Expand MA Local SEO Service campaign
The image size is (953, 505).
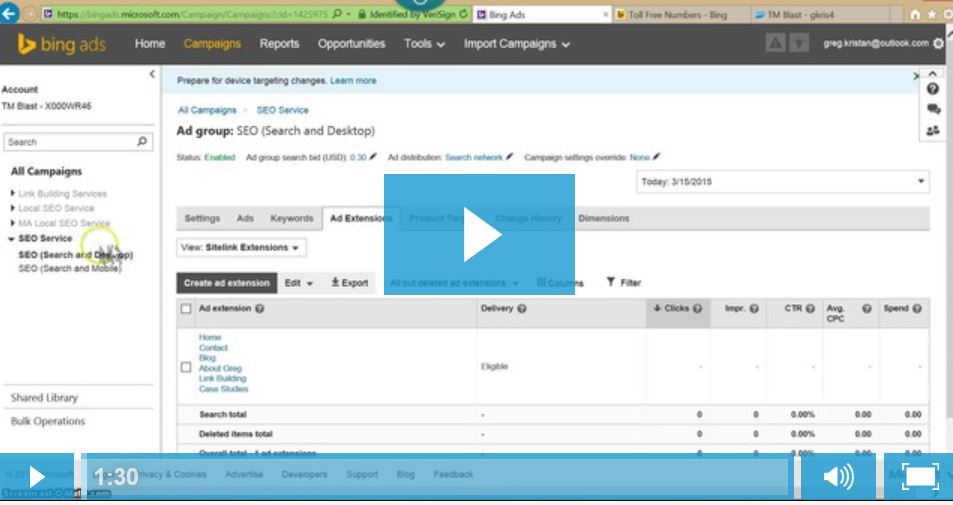point(13,223)
